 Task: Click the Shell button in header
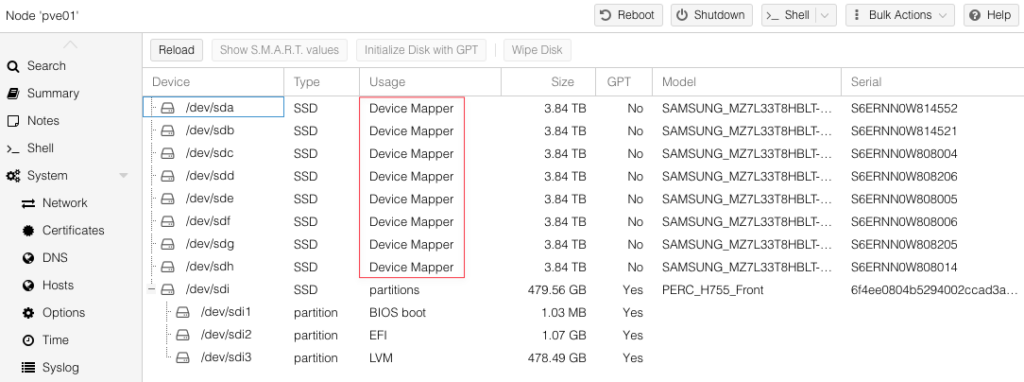[790, 15]
